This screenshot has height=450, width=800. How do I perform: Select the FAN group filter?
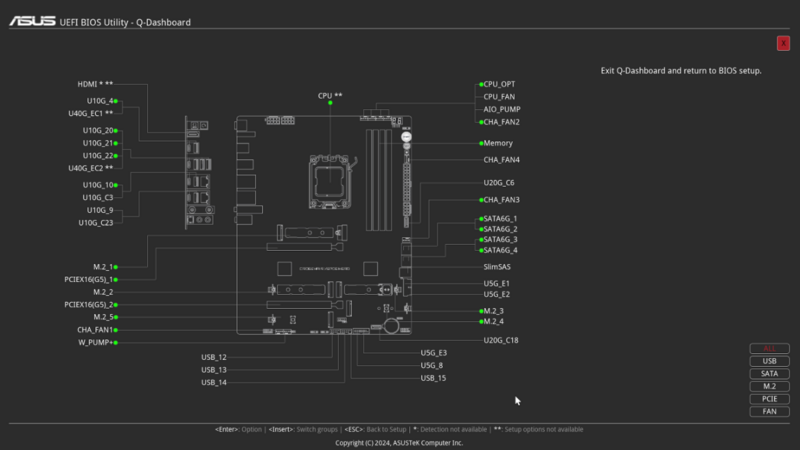pos(769,411)
